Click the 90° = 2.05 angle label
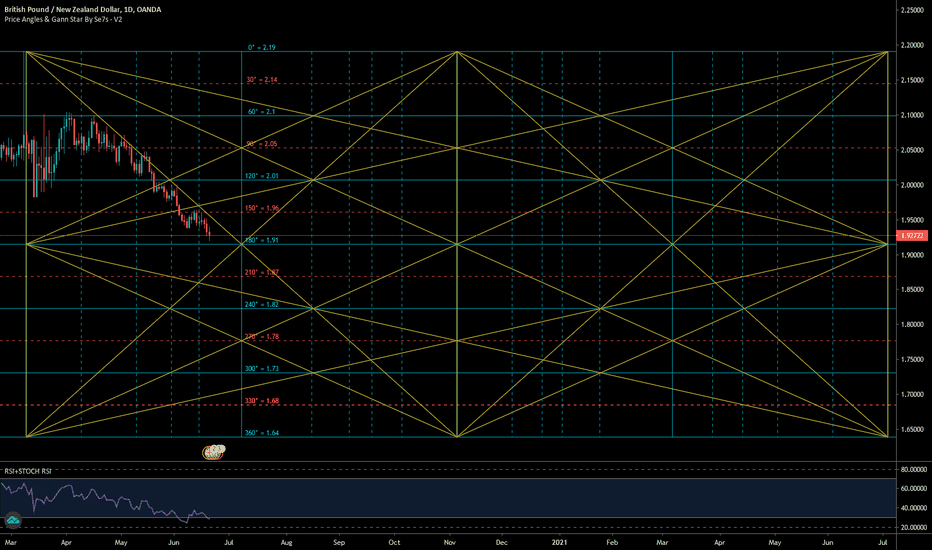The image size is (932, 550). pyautogui.click(x=262, y=144)
